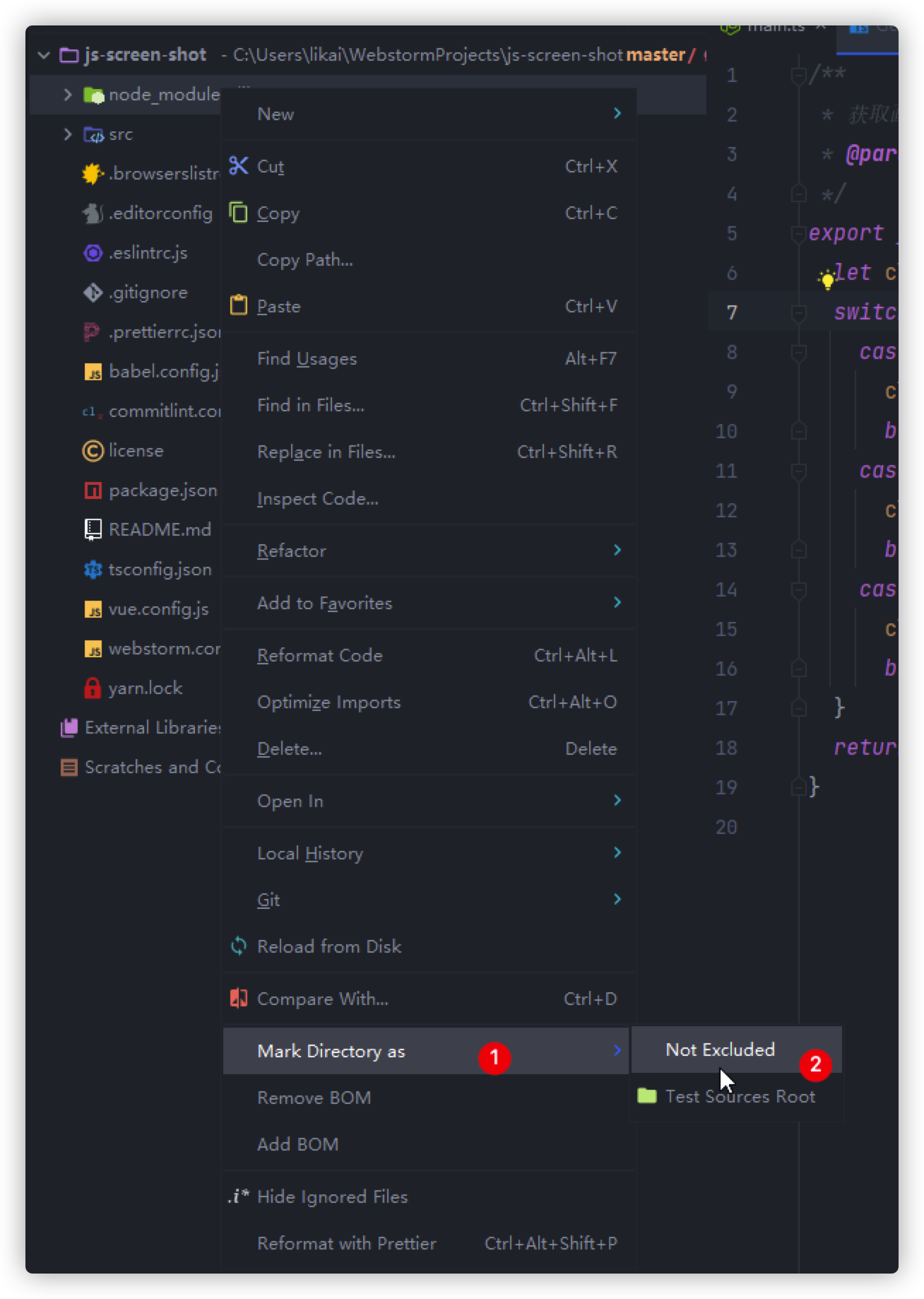The width and height of the screenshot is (924, 1299).
Task: Select Find in Files... entry
Action: 429,405
